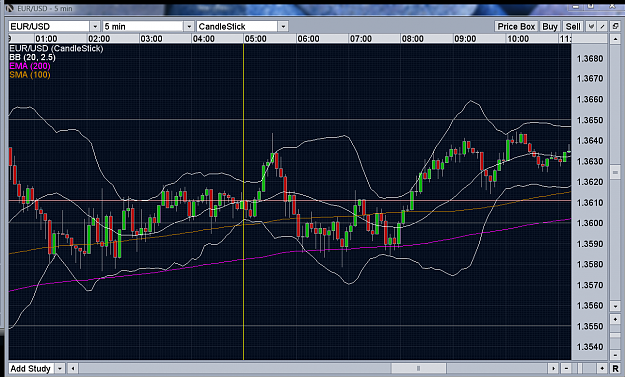Click the vertical zoom minus button
Screen dimensions: 625x377
(x=615, y=355)
